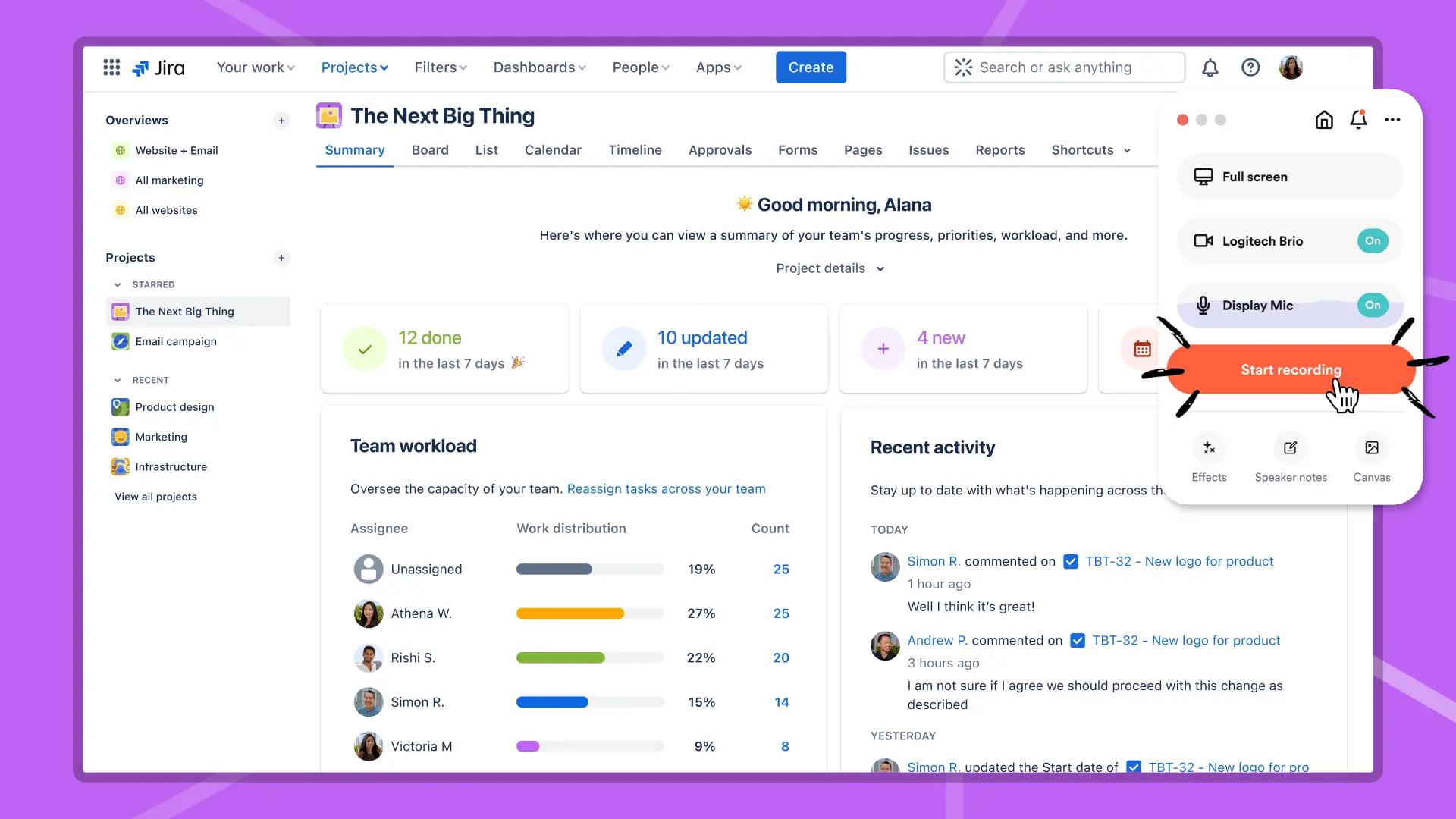Viewport: 1456px width, 819px height.
Task: Open recorder panel's more options ellipsis
Action: [1392, 120]
